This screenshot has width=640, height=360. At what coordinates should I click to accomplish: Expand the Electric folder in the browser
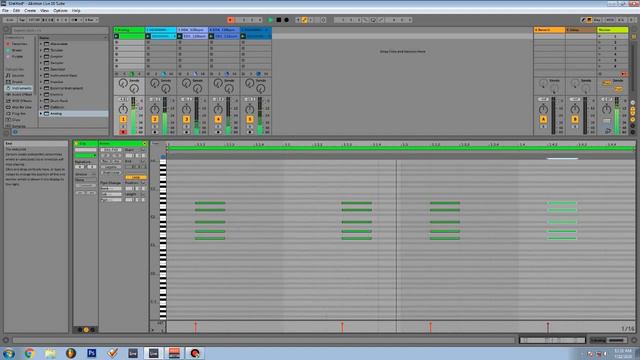click(41, 94)
